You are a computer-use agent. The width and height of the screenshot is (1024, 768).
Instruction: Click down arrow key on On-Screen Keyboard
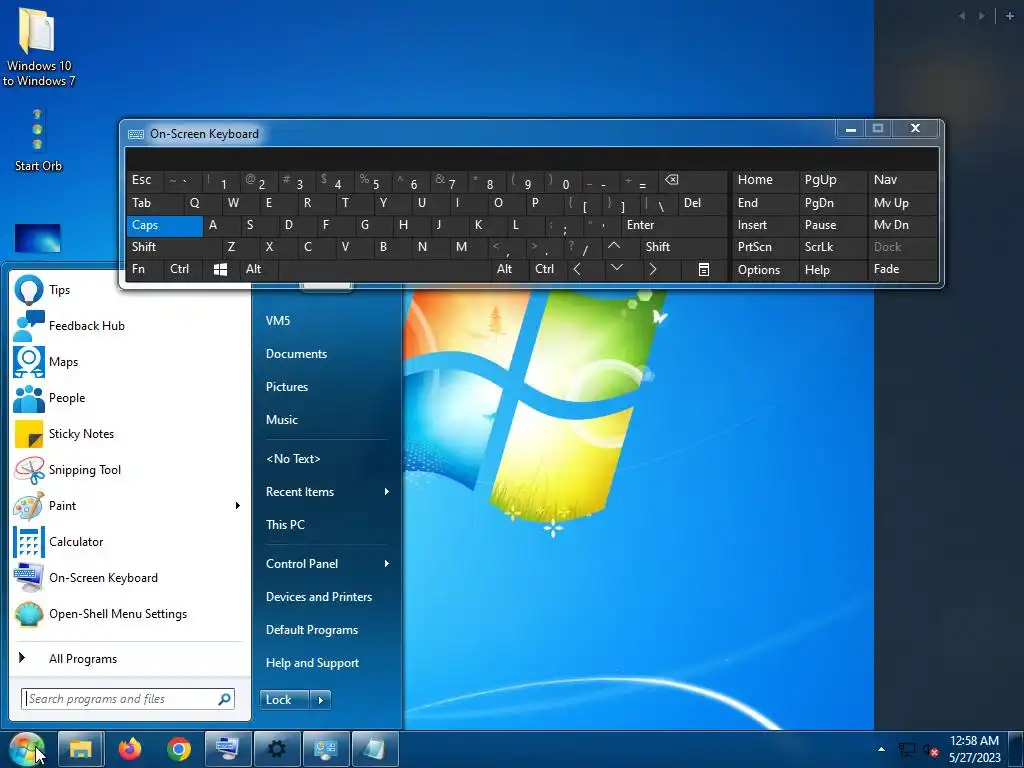pos(616,269)
